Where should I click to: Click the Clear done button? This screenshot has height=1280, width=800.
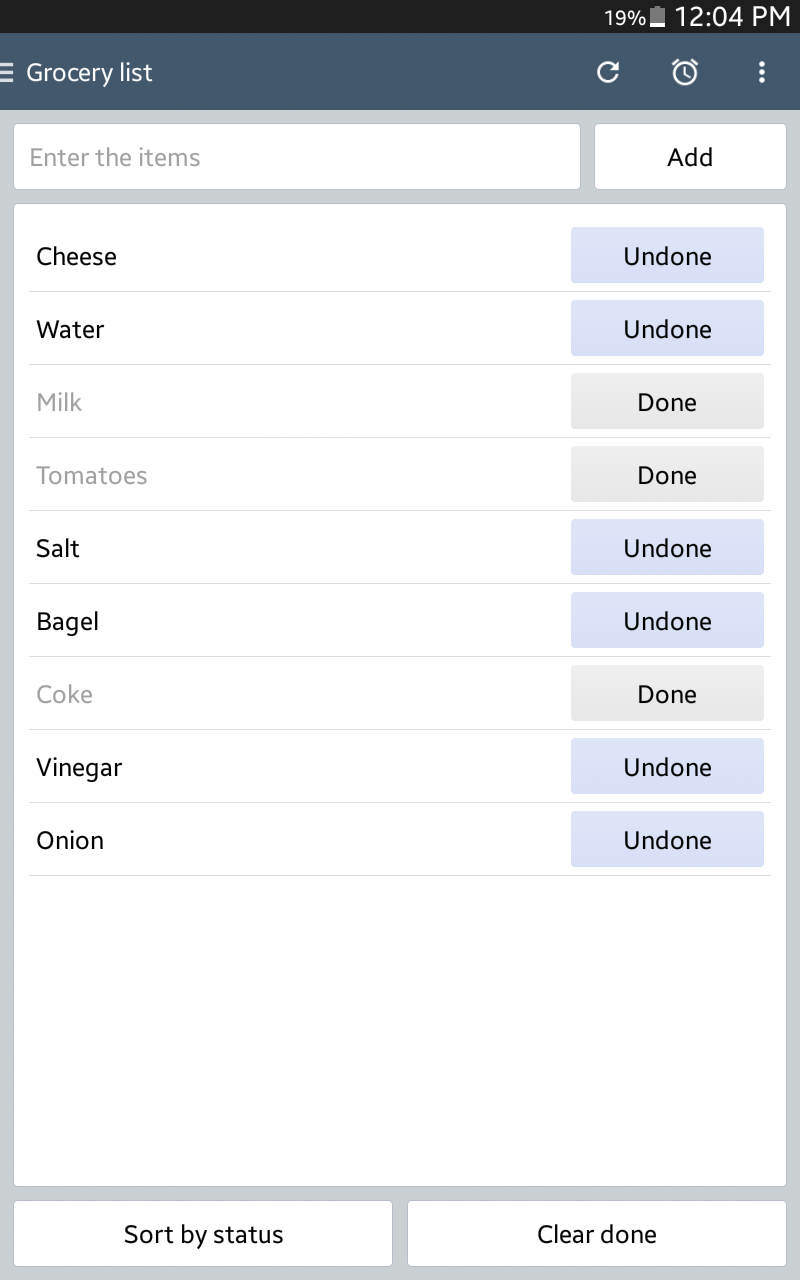(x=597, y=1234)
